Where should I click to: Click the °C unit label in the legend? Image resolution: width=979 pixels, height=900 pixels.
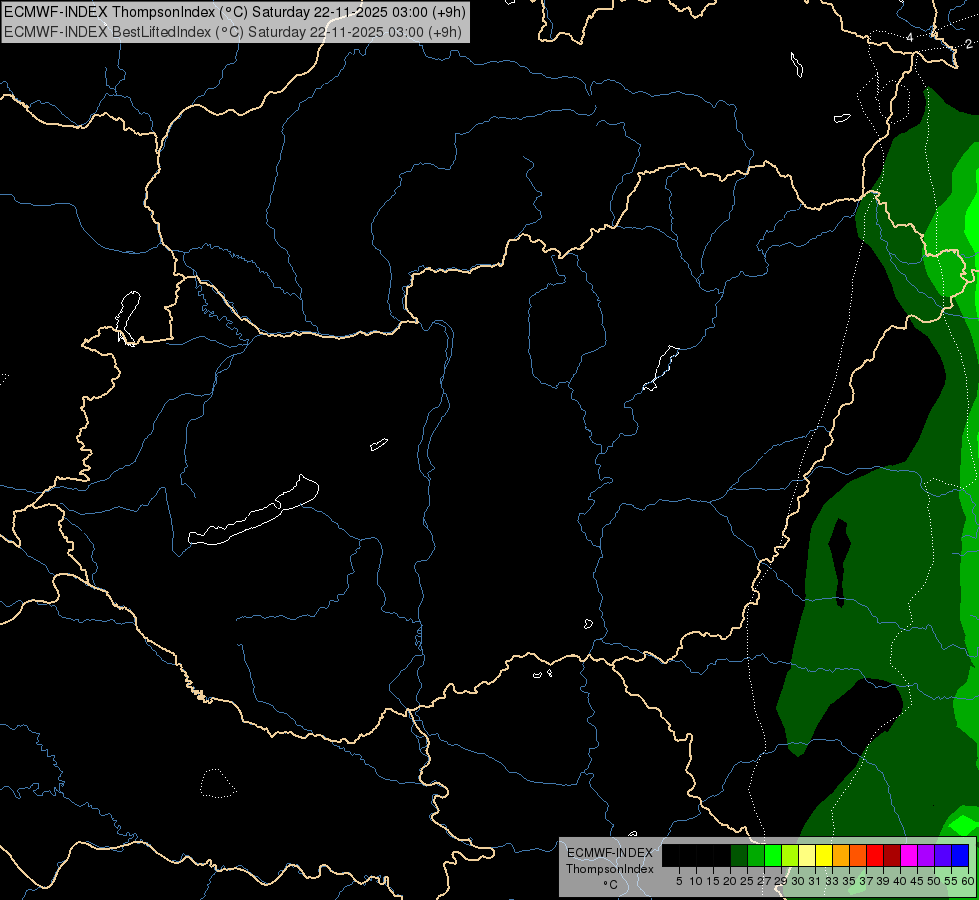tap(610, 885)
